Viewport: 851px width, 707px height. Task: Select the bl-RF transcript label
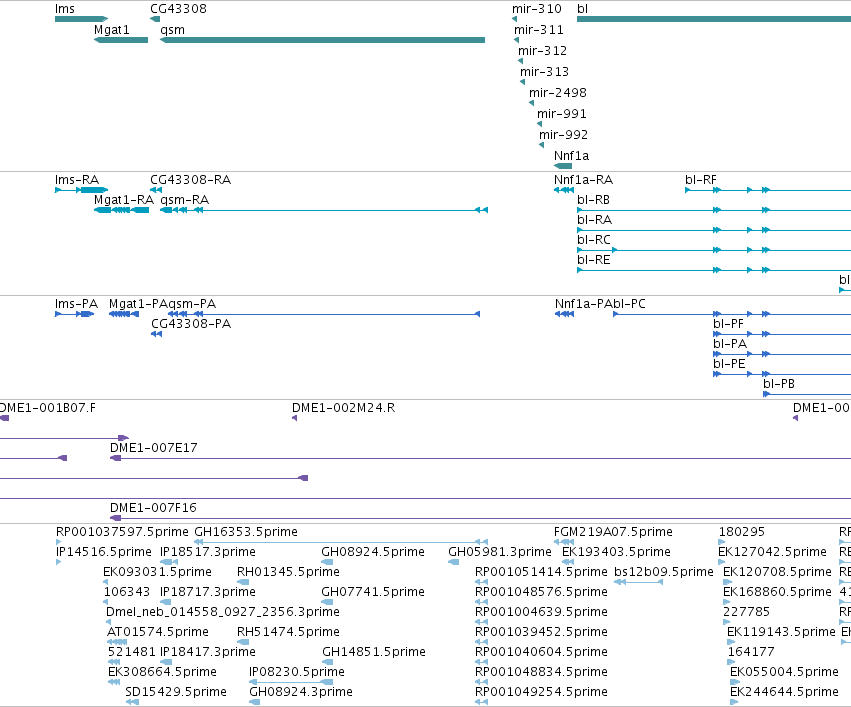(x=701, y=180)
